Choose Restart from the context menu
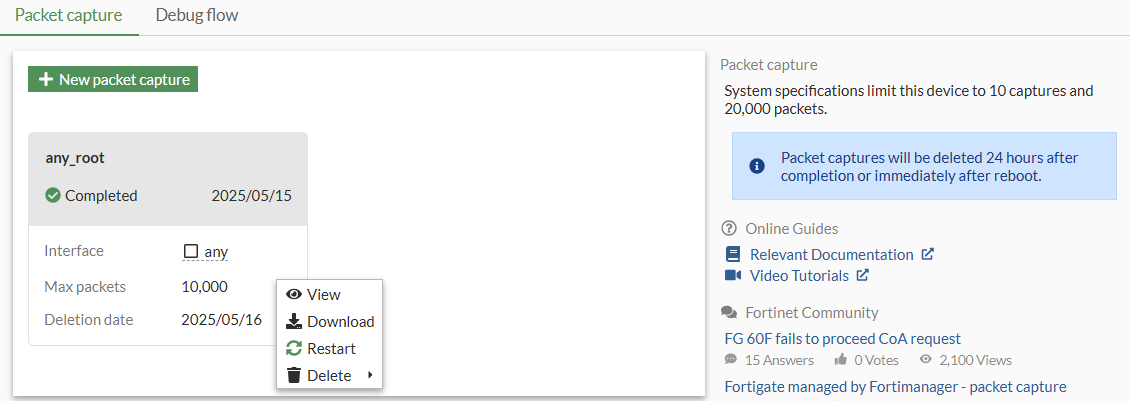Screen dimensions: 1130x401 click(x=331, y=348)
